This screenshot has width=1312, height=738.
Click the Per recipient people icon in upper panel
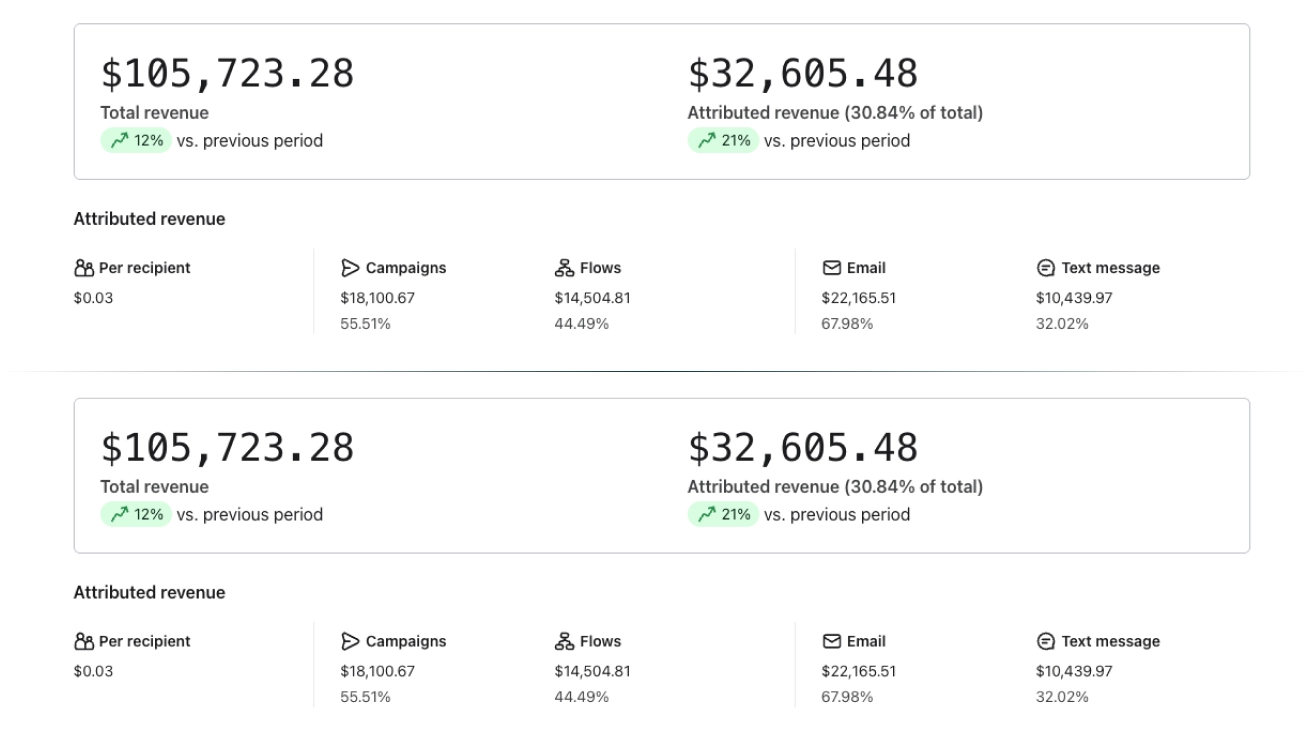pyautogui.click(x=83, y=268)
